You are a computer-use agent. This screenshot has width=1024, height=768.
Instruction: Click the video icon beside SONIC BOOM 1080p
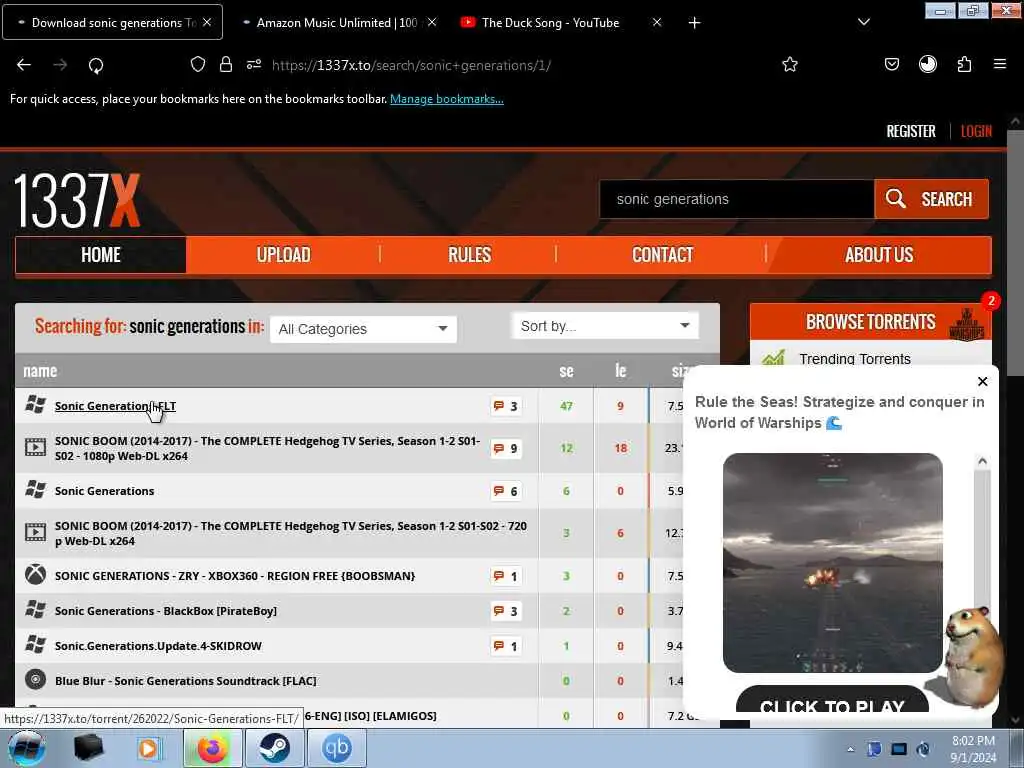pyautogui.click(x=35, y=447)
